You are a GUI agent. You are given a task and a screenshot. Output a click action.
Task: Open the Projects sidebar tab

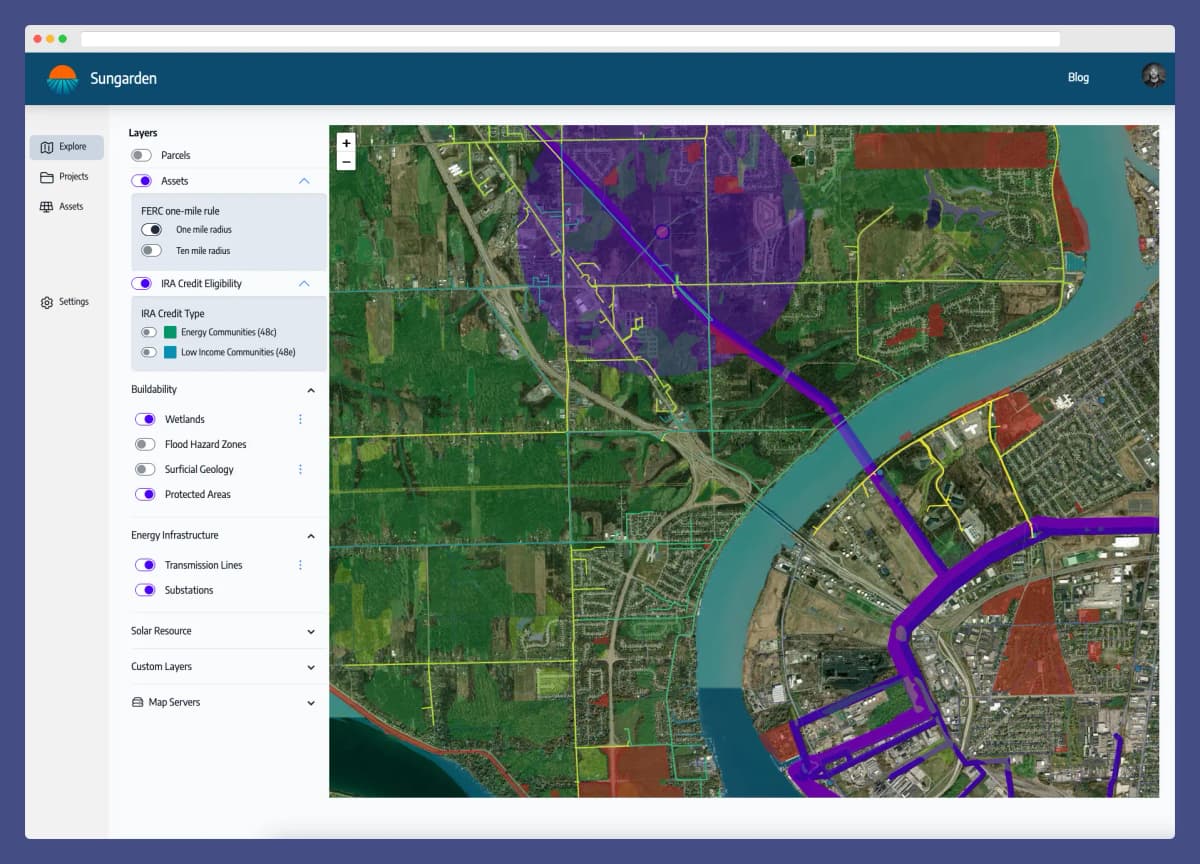[x=65, y=177]
